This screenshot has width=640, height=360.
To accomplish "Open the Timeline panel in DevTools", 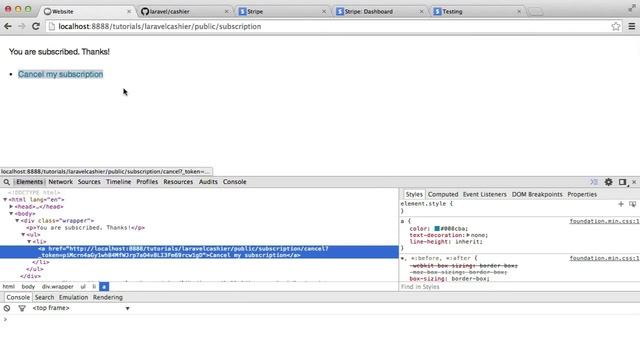I will (x=118, y=182).
